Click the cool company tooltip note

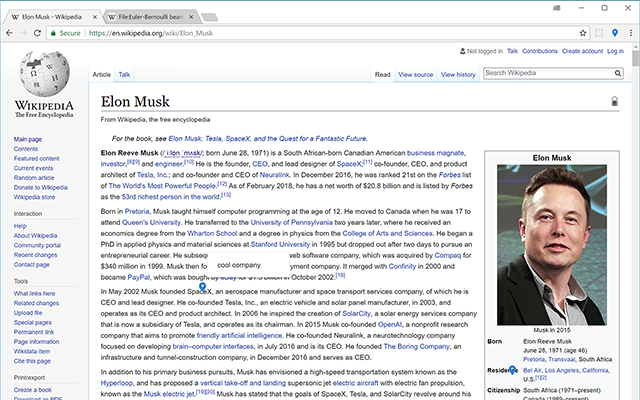(248, 265)
